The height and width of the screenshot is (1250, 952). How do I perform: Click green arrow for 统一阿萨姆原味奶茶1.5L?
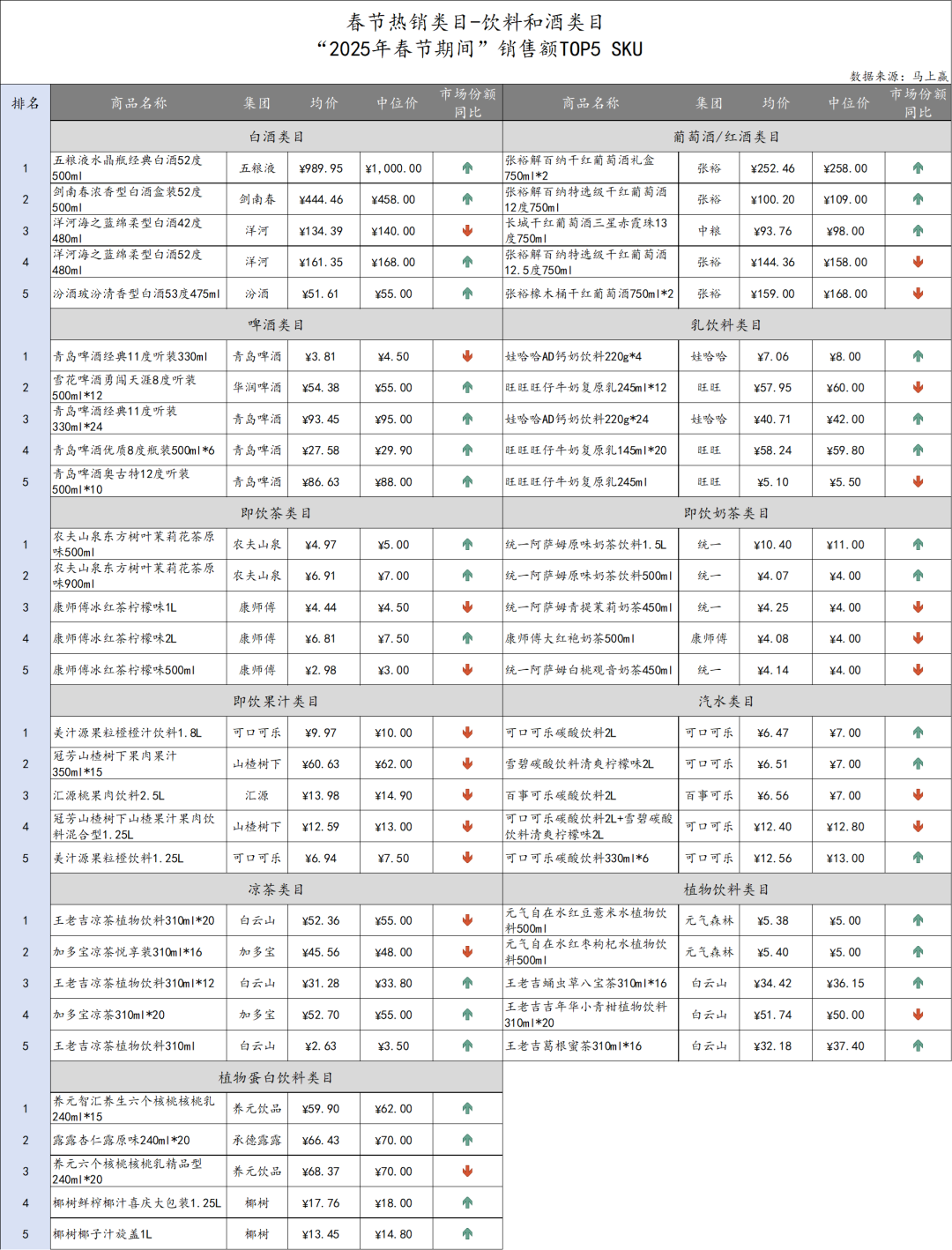(x=918, y=545)
